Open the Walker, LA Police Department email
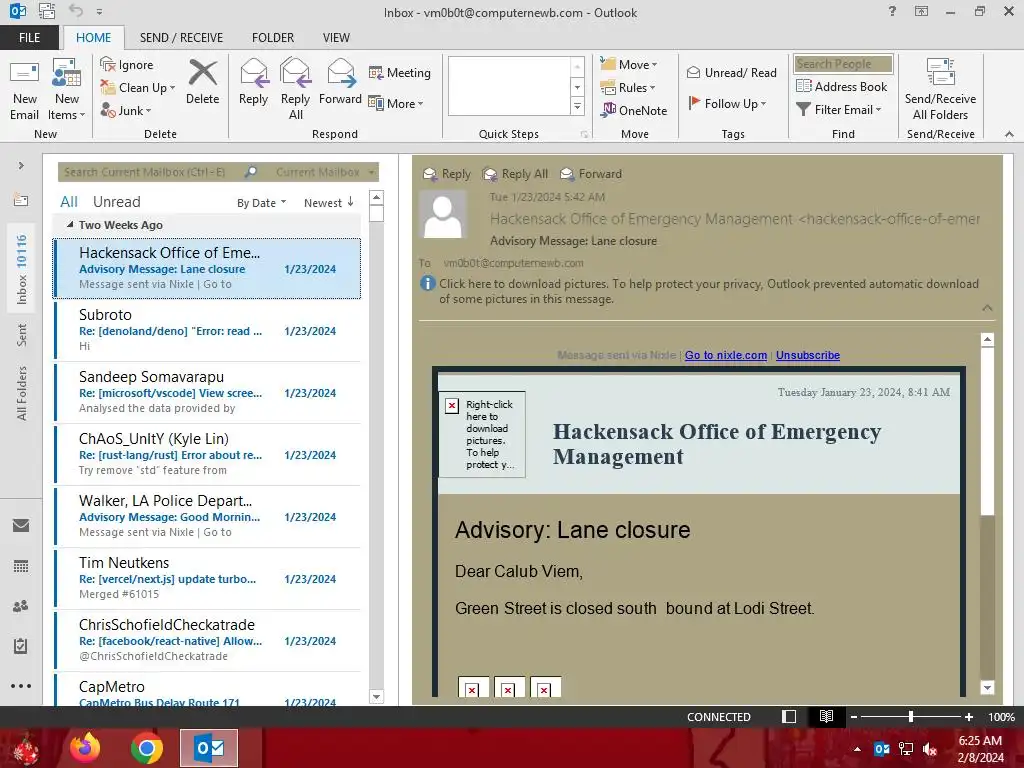 [x=207, y=517]
